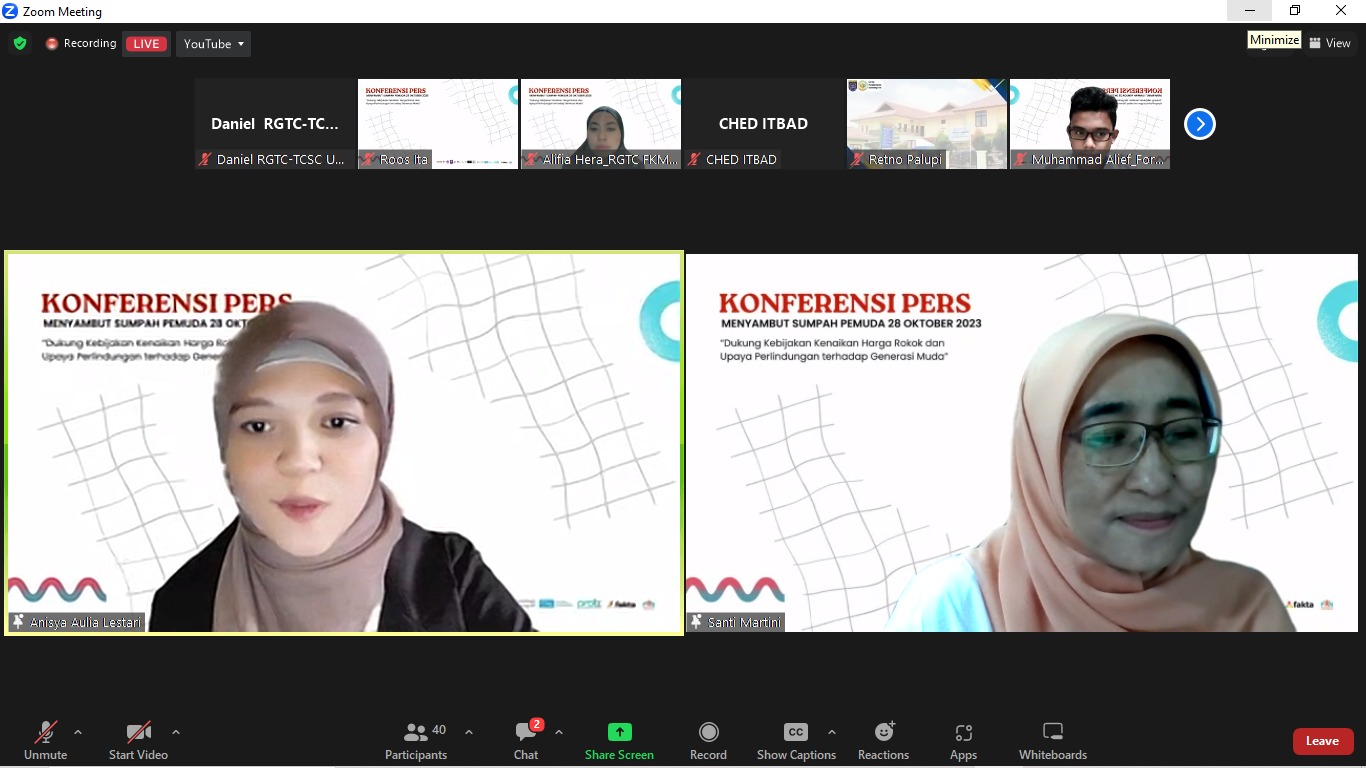Image resolution: width=1366 pixels, height=768 pixels.
Task: Click the Santi Martini name label
Action: 744,623
